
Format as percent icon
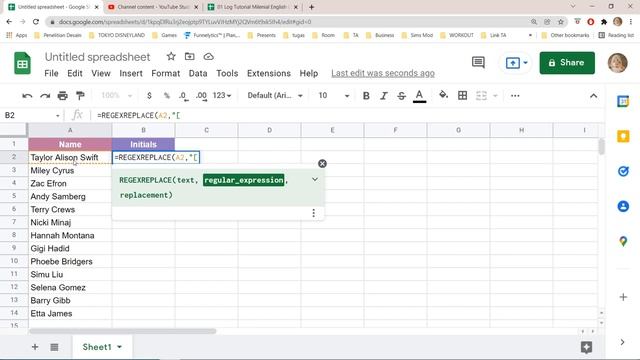point(167,96)
